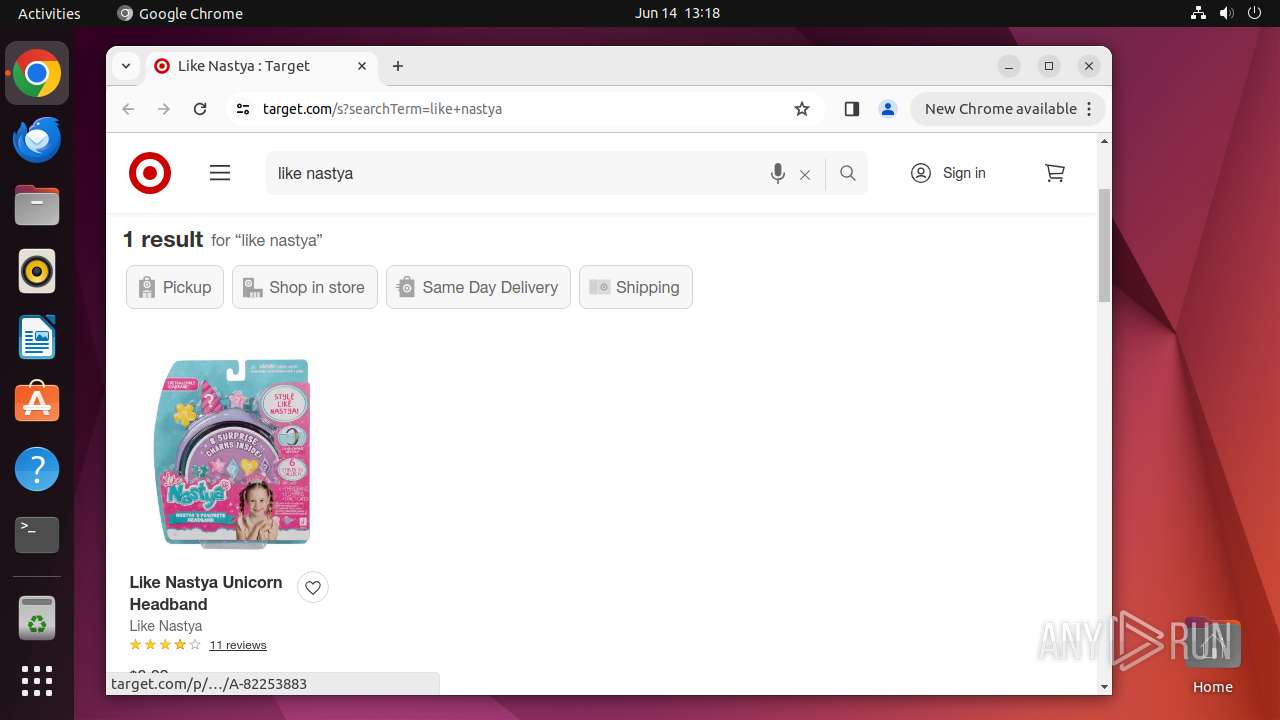Open the hamburger categories menu
This screenshot has width=1280, height=720.
pyautogui.click(x=220, y=173)
